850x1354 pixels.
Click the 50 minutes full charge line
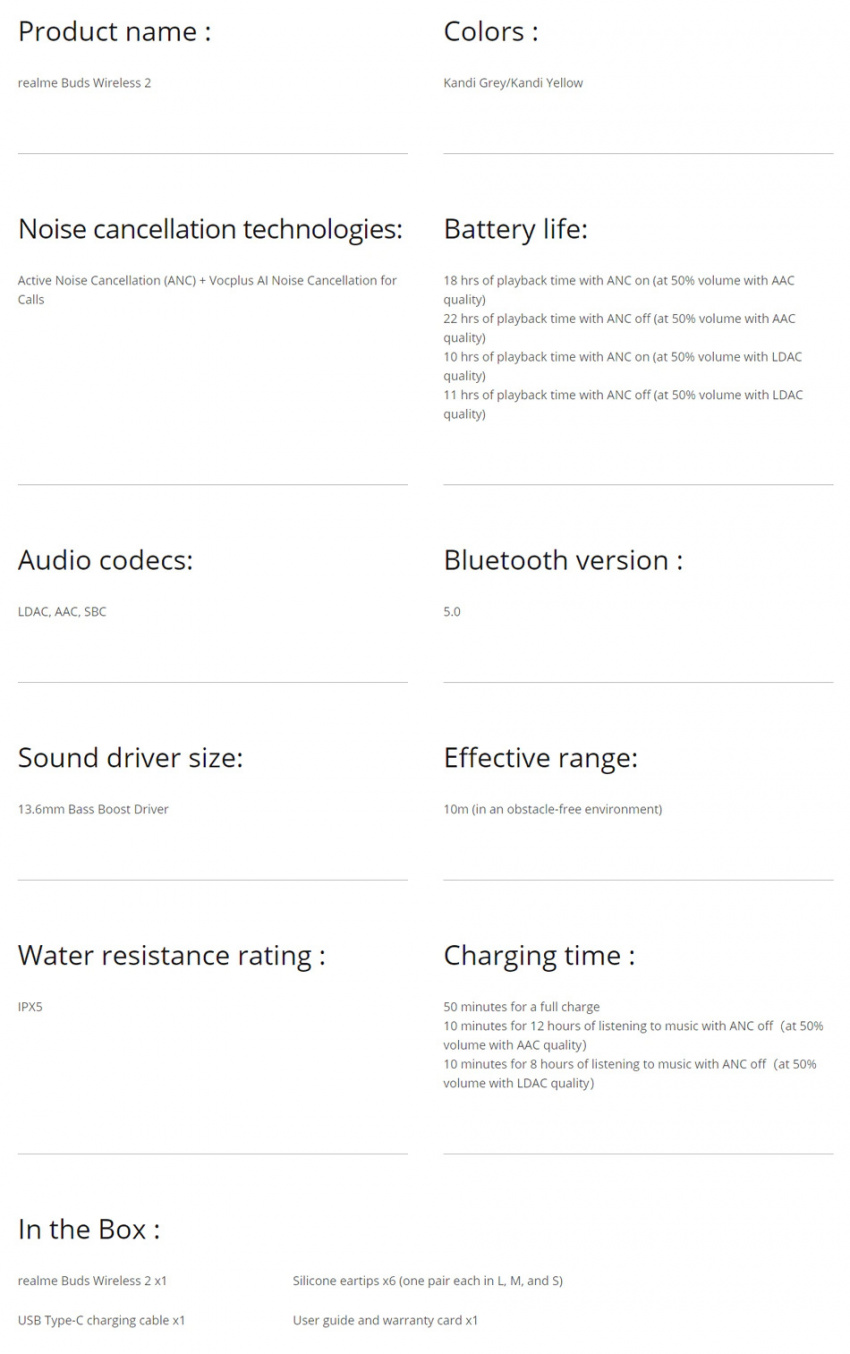point(522,1007)
